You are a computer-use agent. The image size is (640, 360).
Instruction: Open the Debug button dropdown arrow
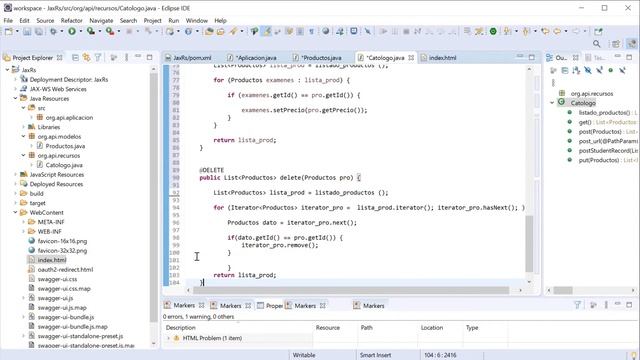62,31
